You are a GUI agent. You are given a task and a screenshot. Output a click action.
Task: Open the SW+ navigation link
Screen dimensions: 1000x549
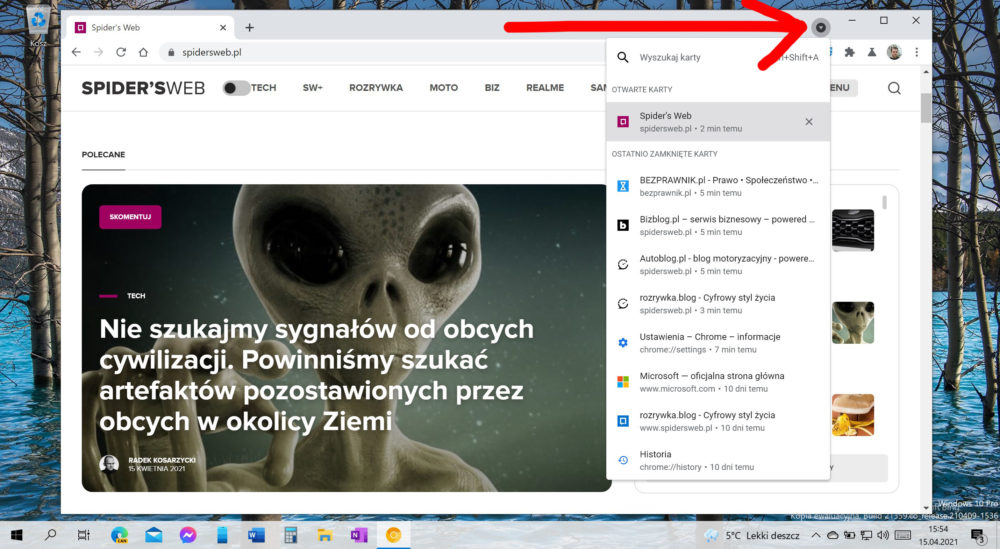312,88
